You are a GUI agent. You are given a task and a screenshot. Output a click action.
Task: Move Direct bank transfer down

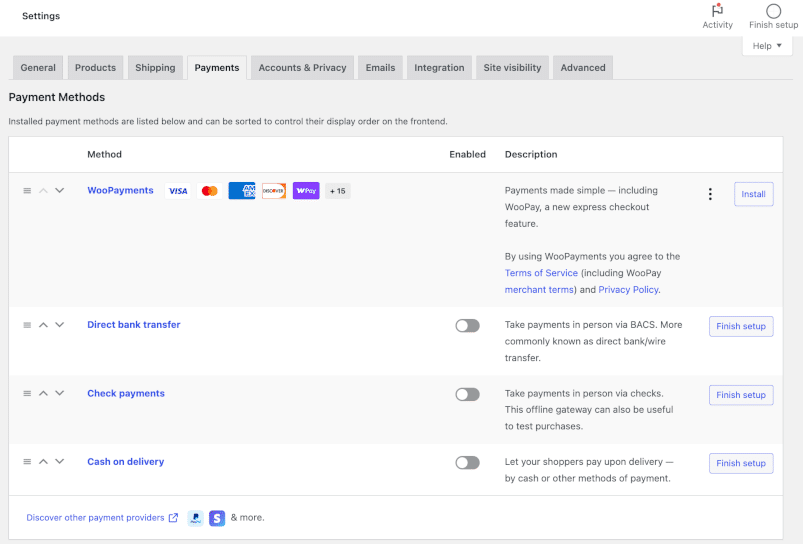(x=59, y=325)
